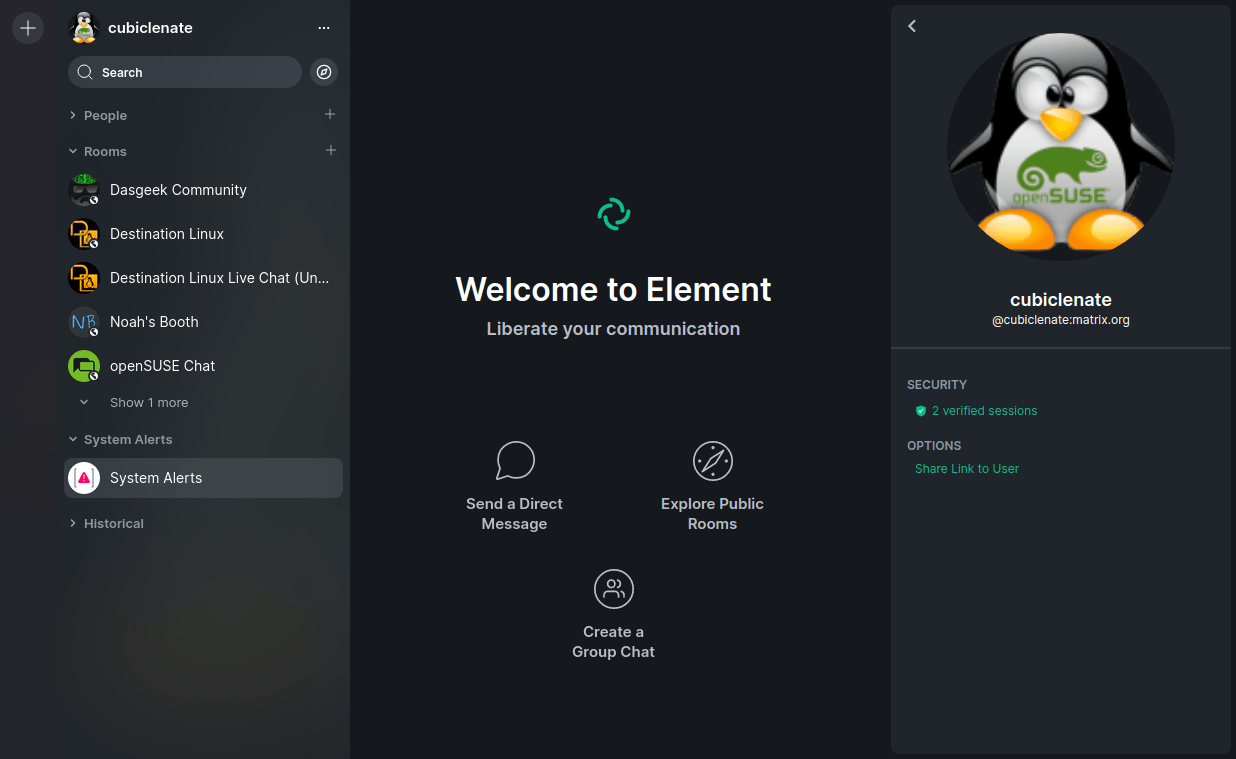Click Create a Group Chat
The width and height of the screenshot is (1236, 759).
click(x=613, y=615)
